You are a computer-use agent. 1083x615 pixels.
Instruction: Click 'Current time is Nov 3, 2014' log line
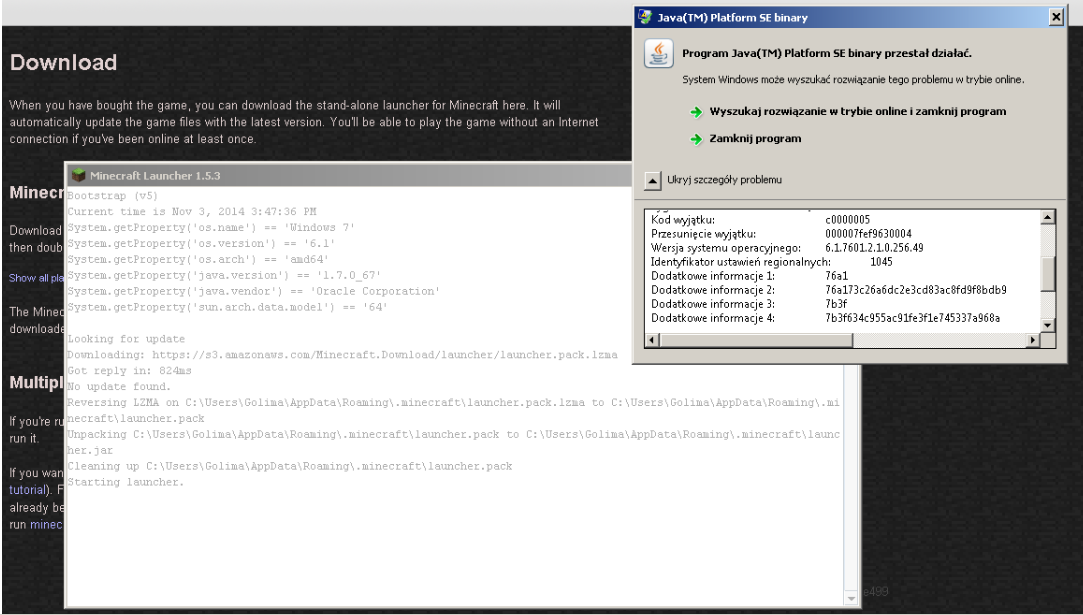click(x=191, y=211)
